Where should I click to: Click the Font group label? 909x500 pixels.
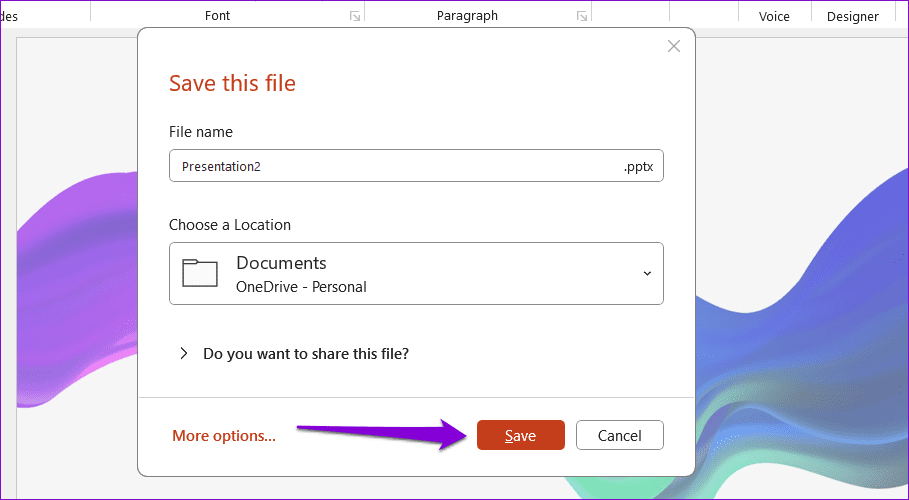pos(217,16)
